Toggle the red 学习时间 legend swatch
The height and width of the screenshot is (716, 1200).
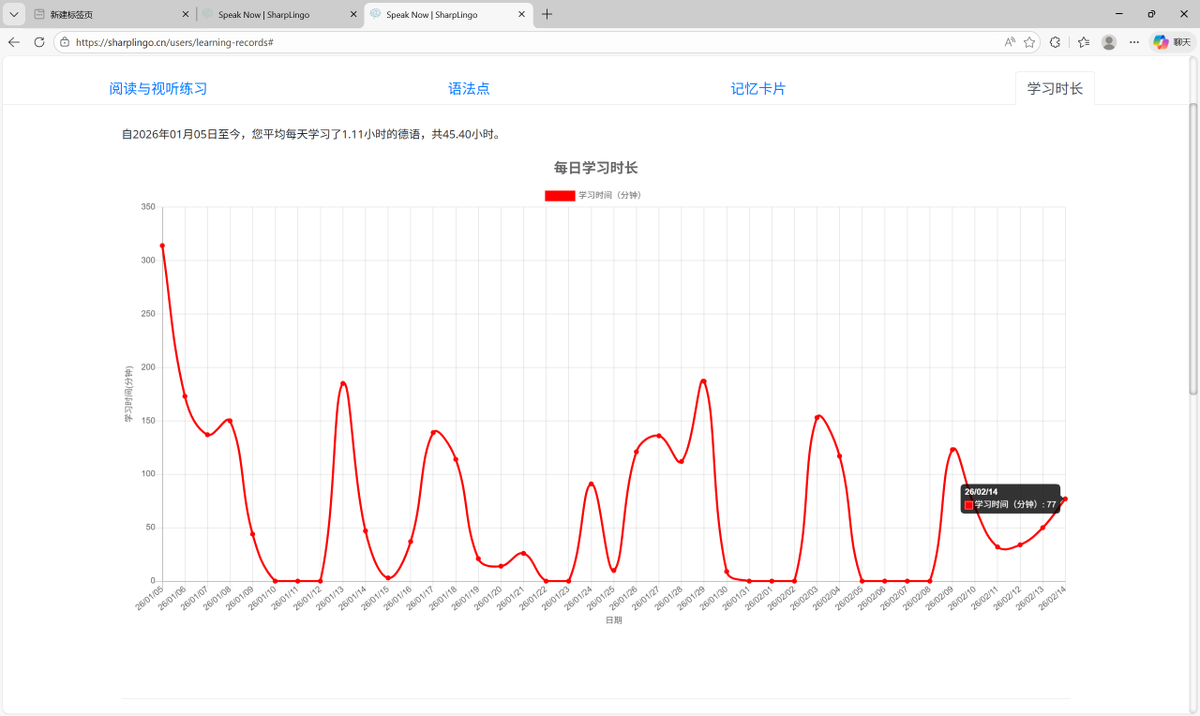click(559, 195)
